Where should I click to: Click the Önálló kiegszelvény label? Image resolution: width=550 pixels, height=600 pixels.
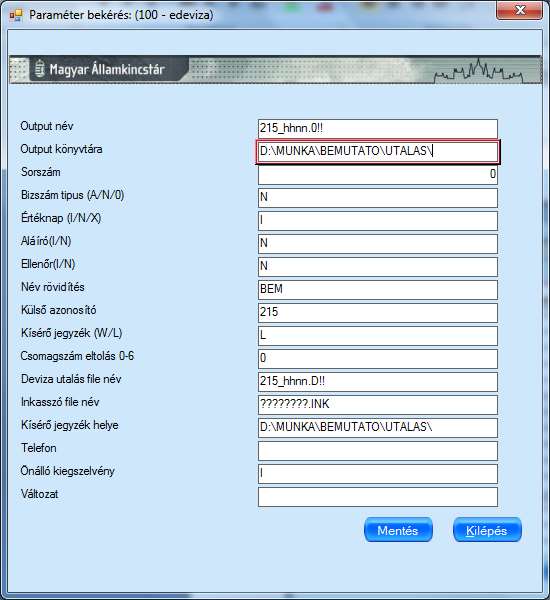coord(68,471)
